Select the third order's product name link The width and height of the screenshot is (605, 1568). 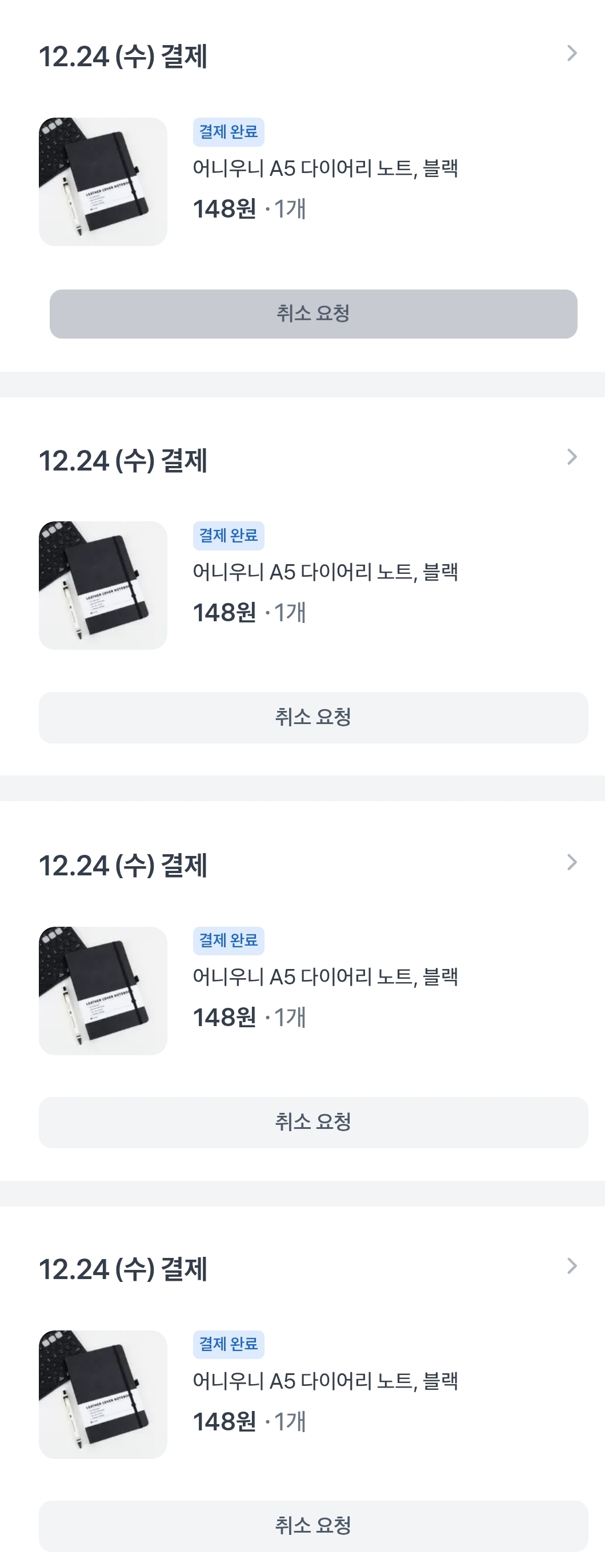coord(324,976)
